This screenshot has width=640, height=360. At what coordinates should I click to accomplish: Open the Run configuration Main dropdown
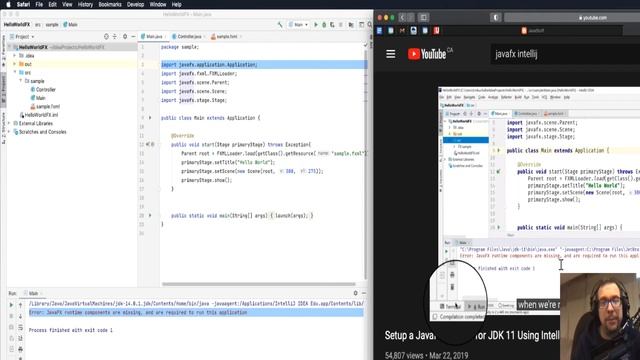[298, 25]
